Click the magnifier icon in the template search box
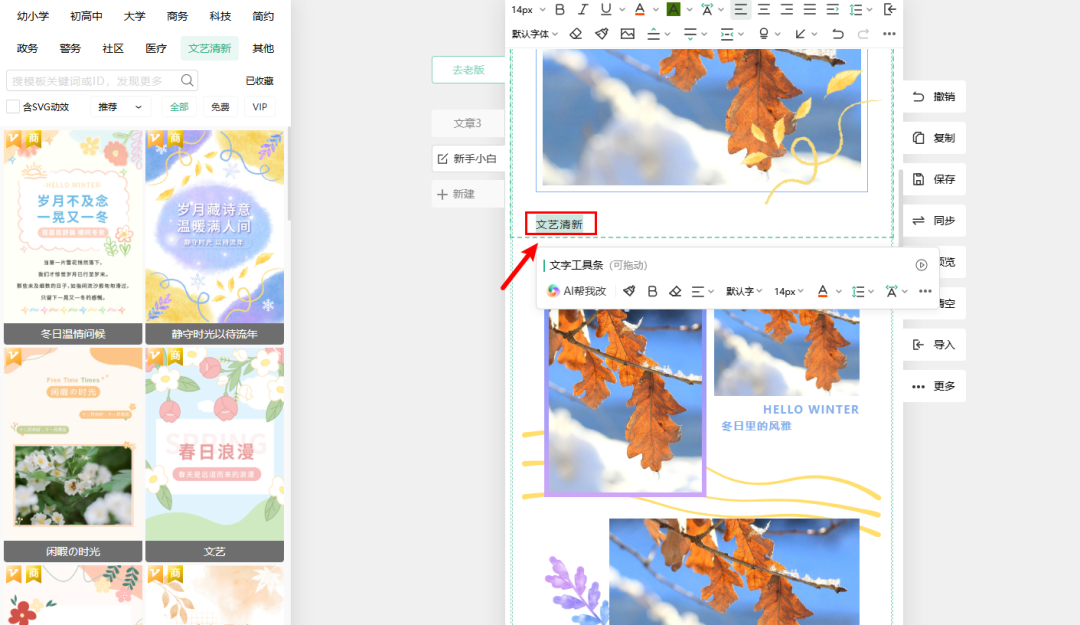The image size is (1080, 625). tap(187, 81)
